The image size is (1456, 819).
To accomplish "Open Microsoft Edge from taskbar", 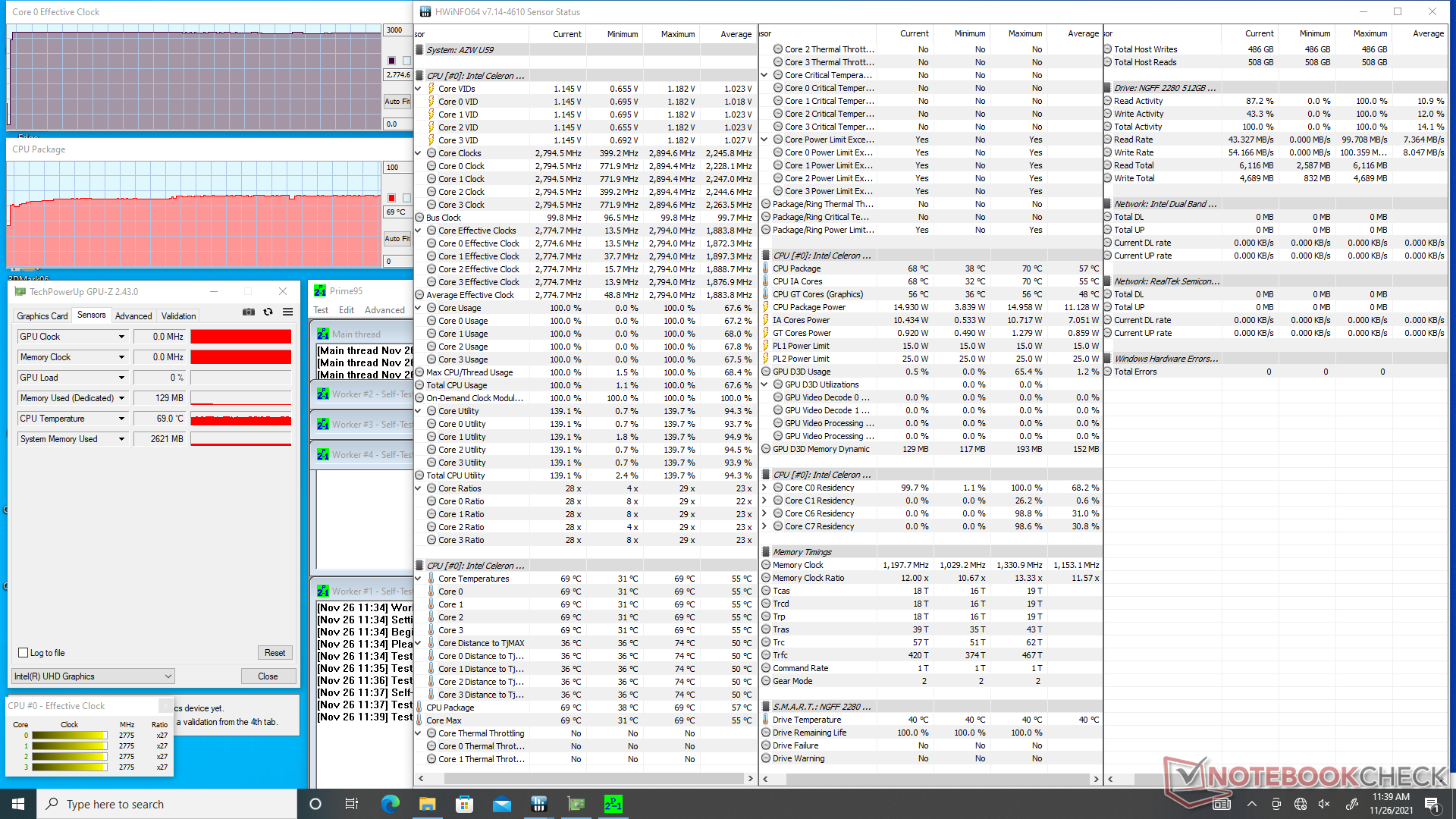I will pos(390,804).
